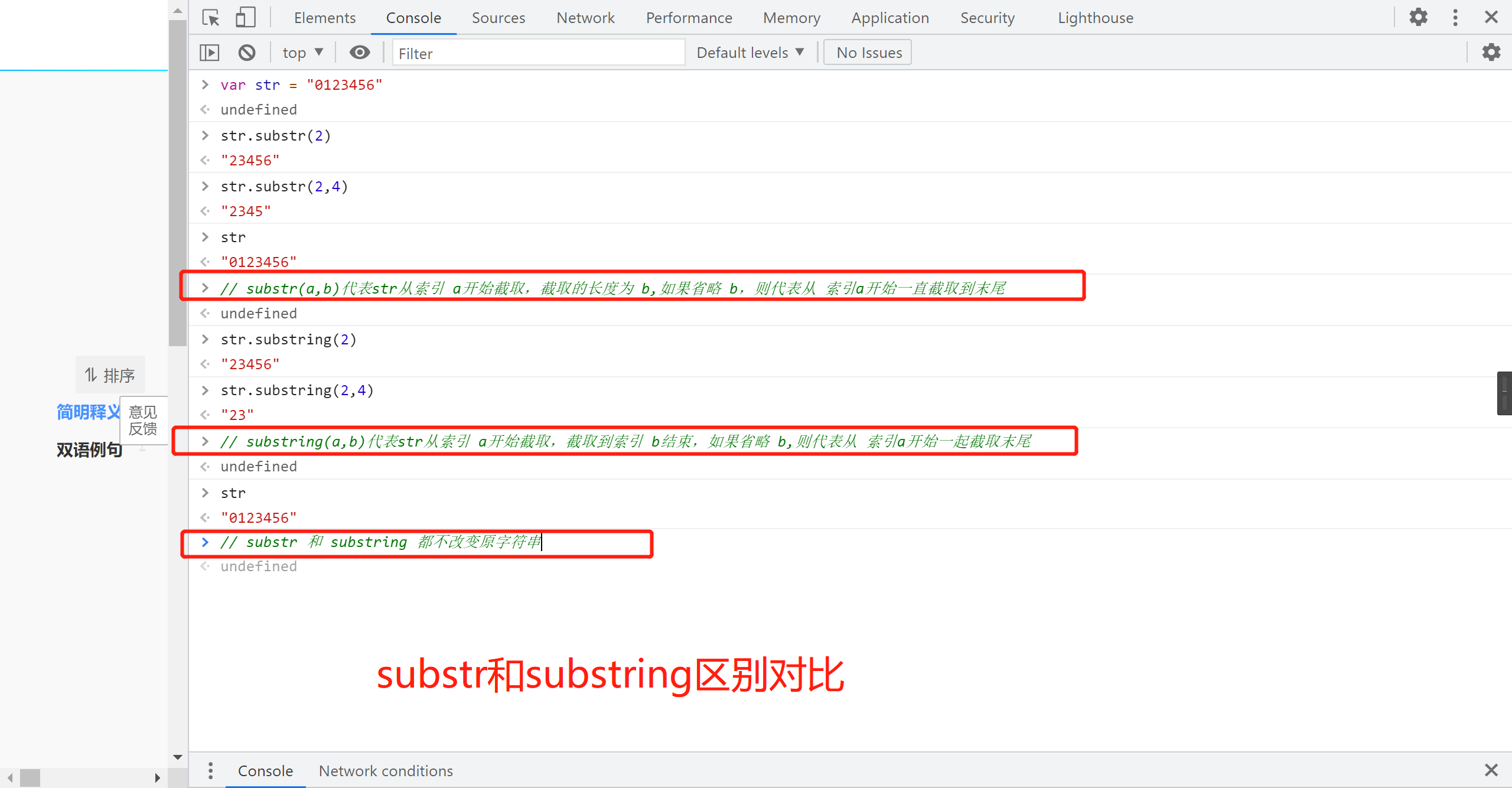Screen dimensions: 1512x788
Task: Toggle the live expression eye icon
Action: point(359,53)
